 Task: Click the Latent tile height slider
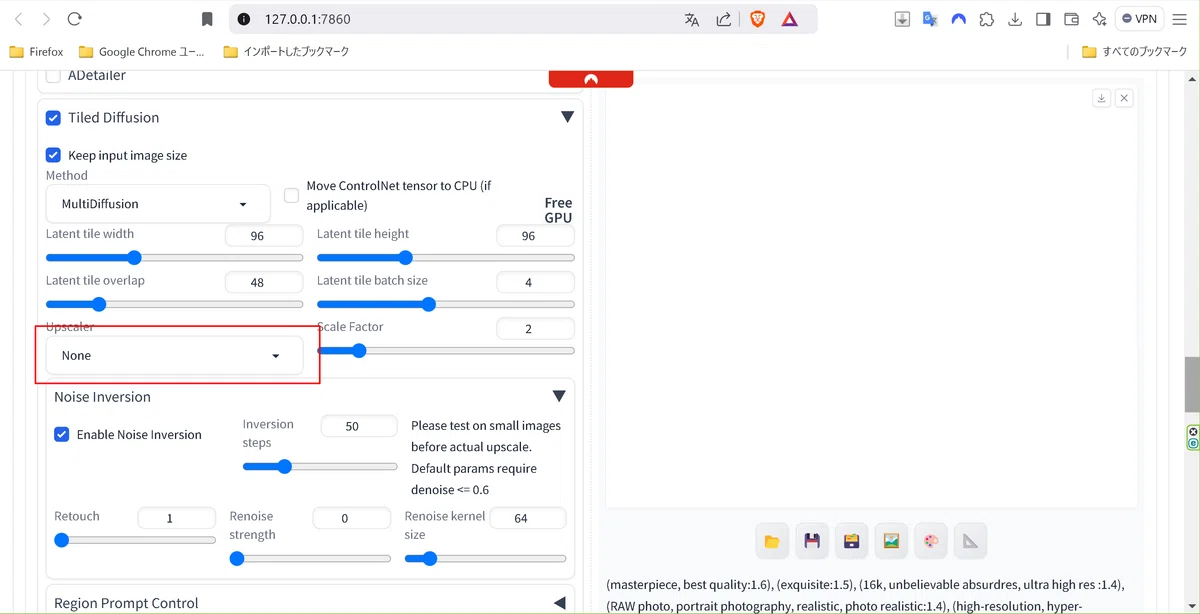(x=446, y=258)
